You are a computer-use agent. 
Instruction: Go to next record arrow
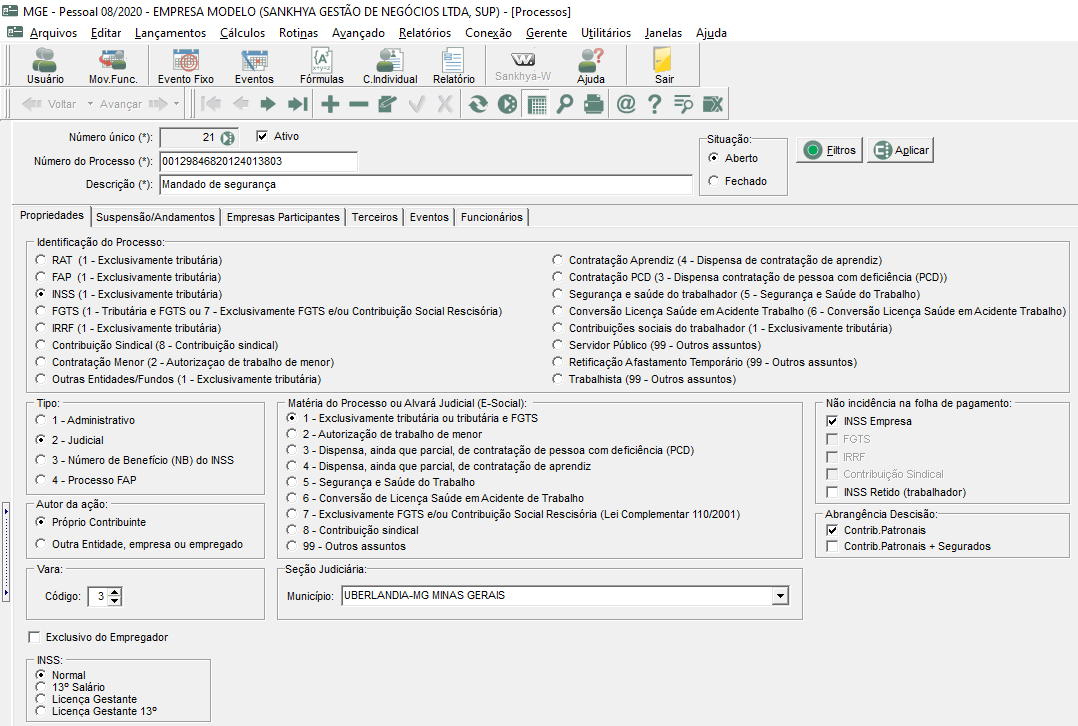pyautogui.click(x=267, y=104)
